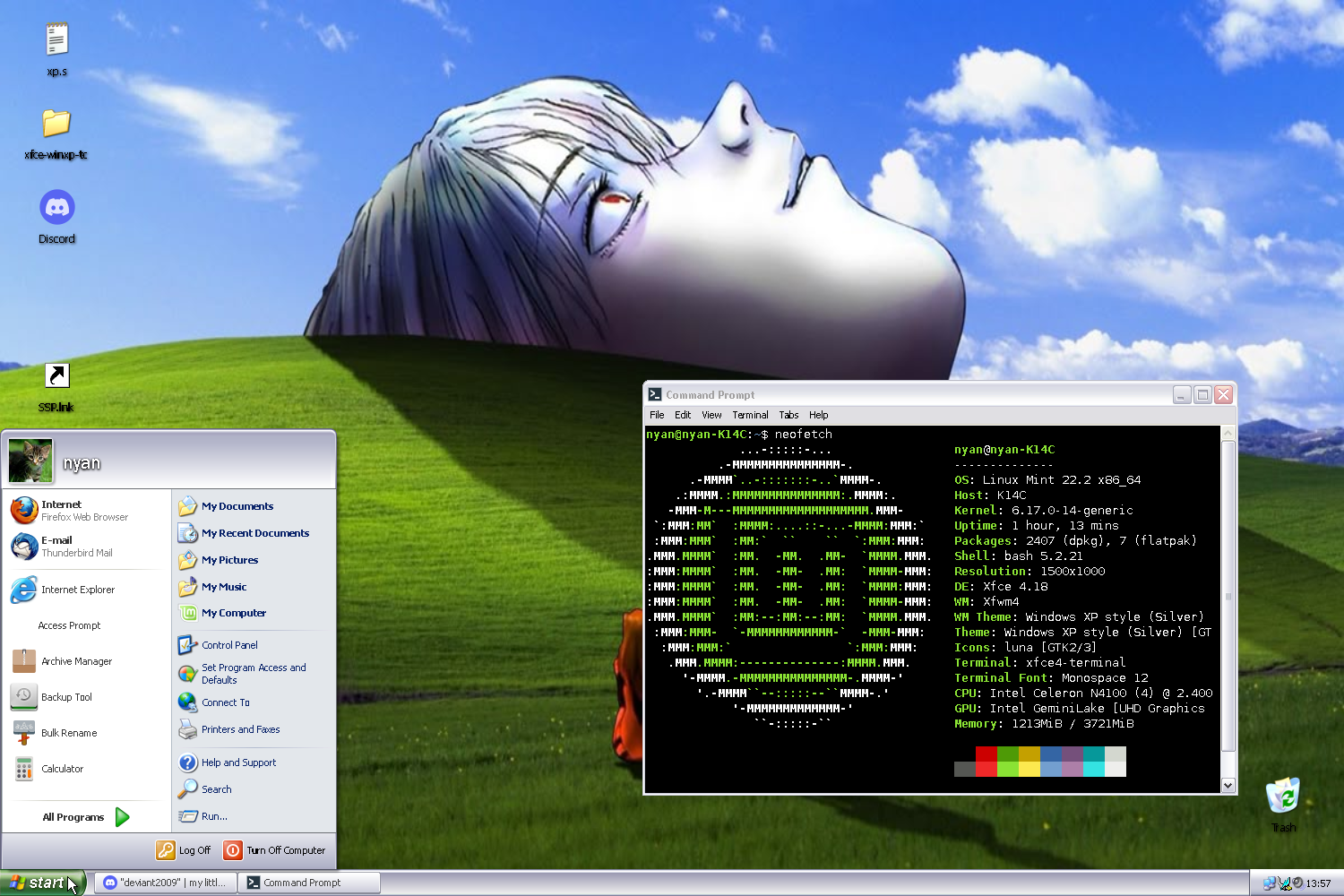Open Connect To entry
Image resolution: width=1344 pixels, height=896 pixels.
pyautogui.click(x=251, y=702)
